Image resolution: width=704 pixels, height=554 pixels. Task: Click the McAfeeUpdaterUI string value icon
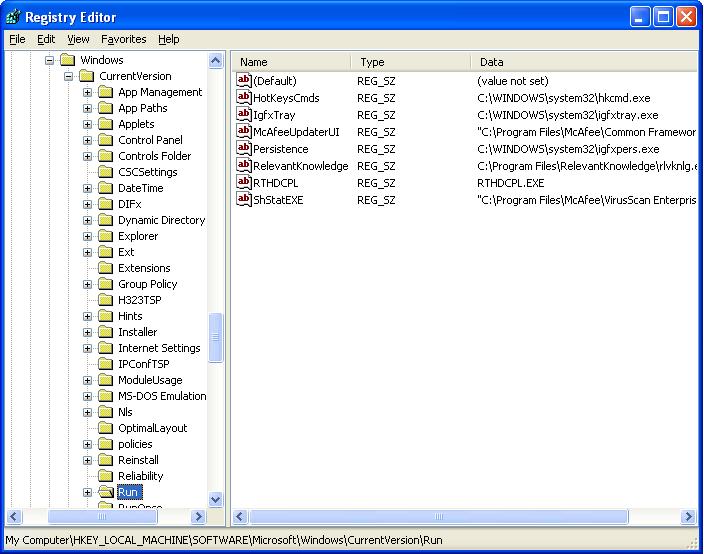pyautogui.click(x=243, y=132)
